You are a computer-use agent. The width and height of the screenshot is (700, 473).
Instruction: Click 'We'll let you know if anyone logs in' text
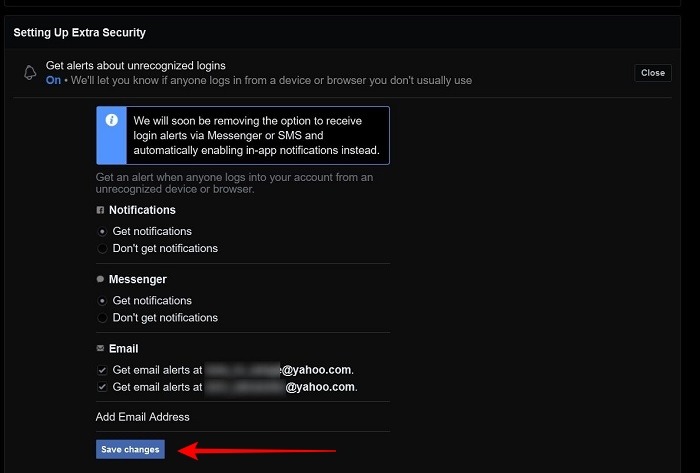click(x=271, y=80)
